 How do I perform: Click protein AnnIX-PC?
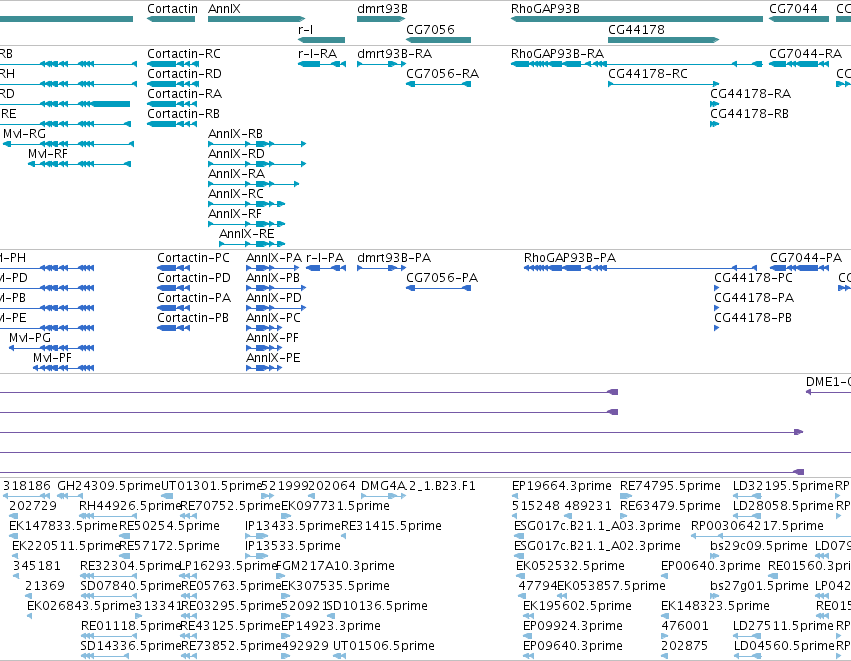point(273,318)
